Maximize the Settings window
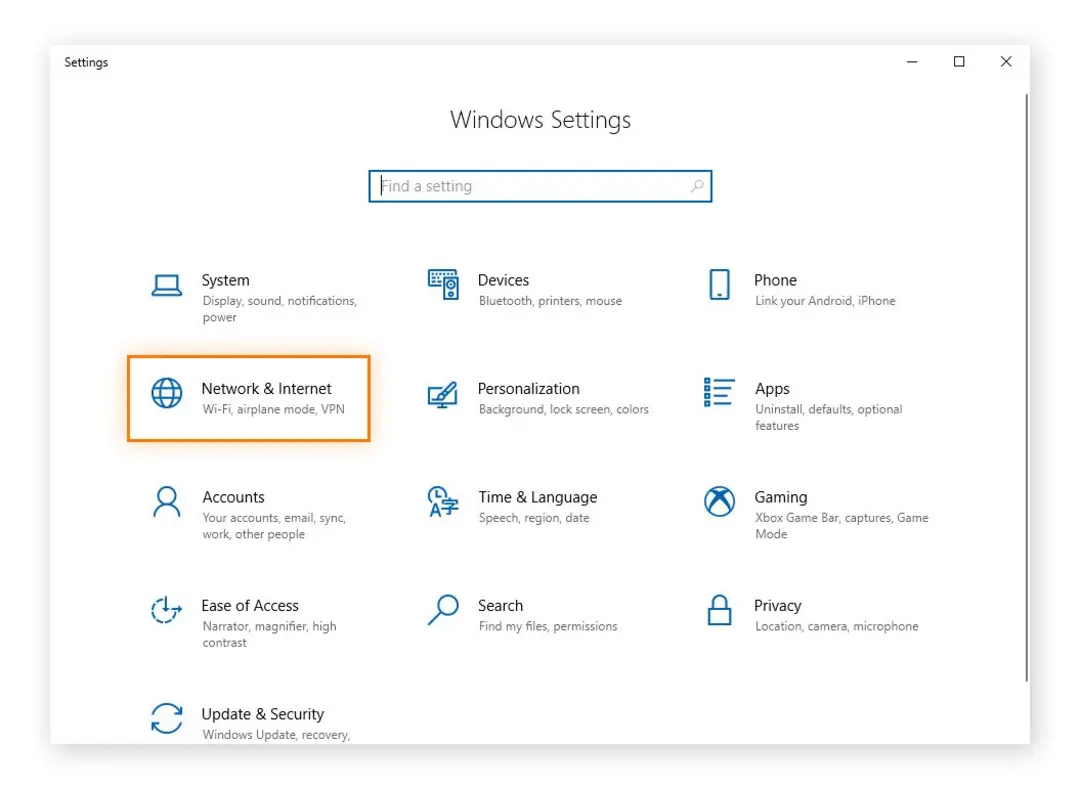This screenshot has height=788, width=1080. pos(959,62)
